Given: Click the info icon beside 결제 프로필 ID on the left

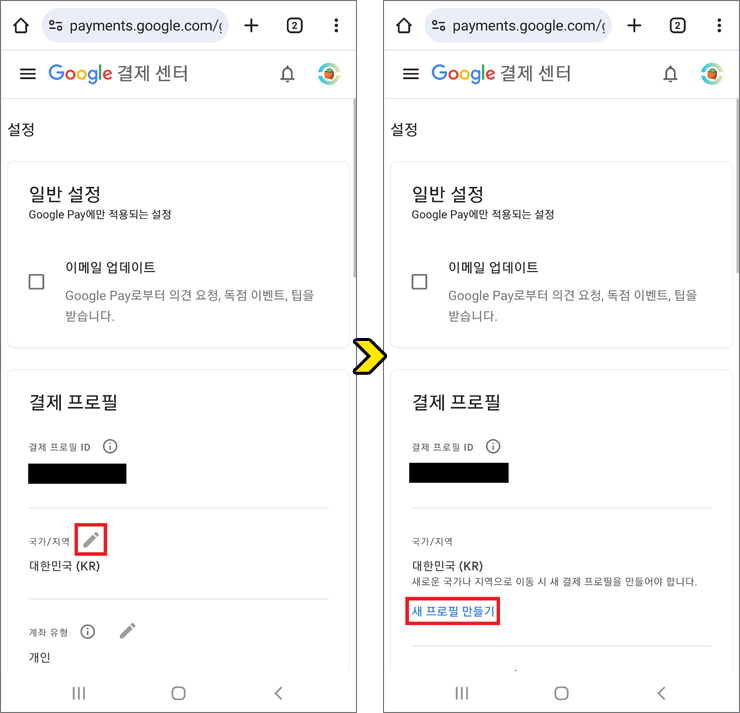Looking at the screenshot, I should point(110,446).
